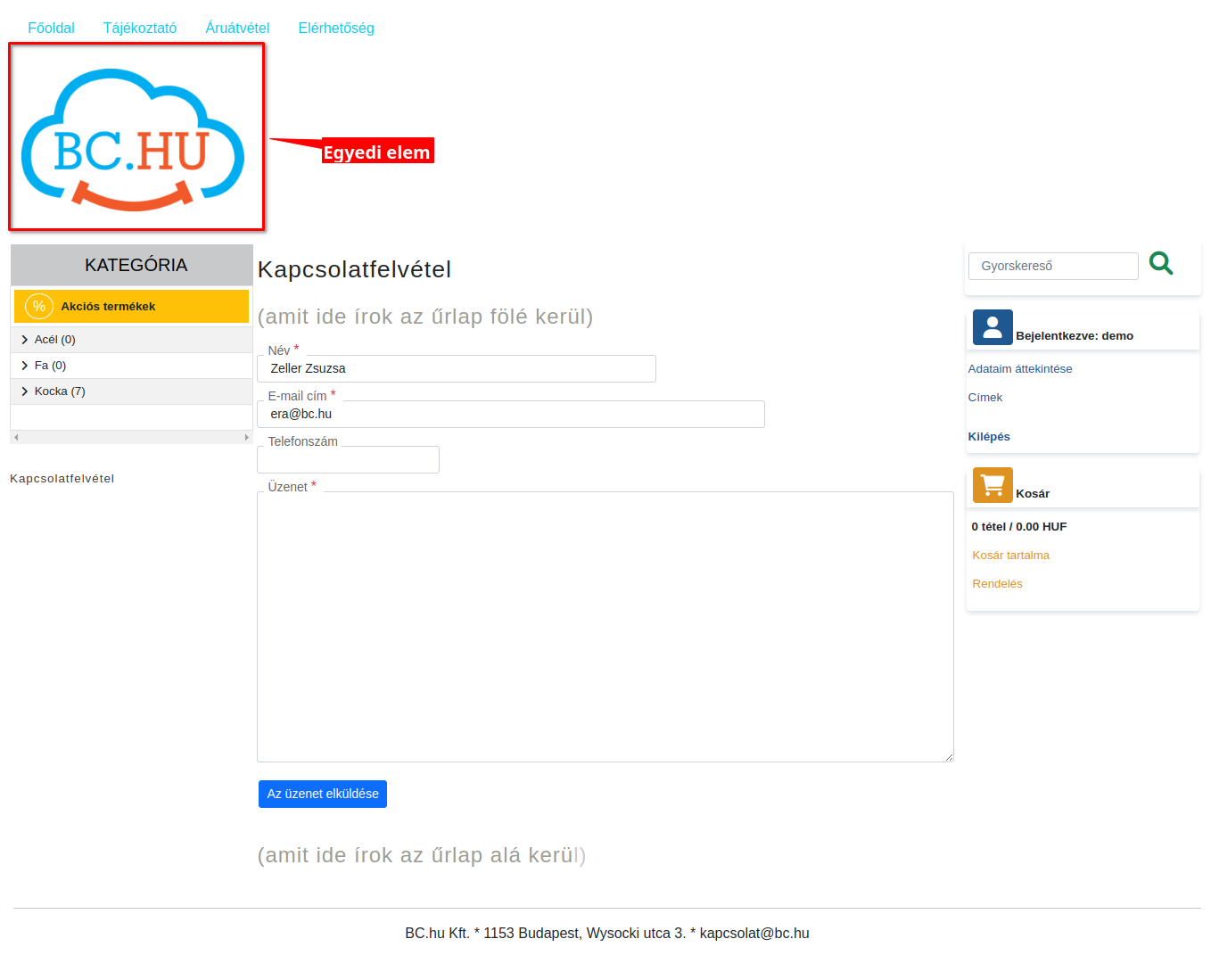Expand the Fa (0) category chevron
Image resolution: width=1219 pixels, height=980 pixels.
tap(24, 366)
